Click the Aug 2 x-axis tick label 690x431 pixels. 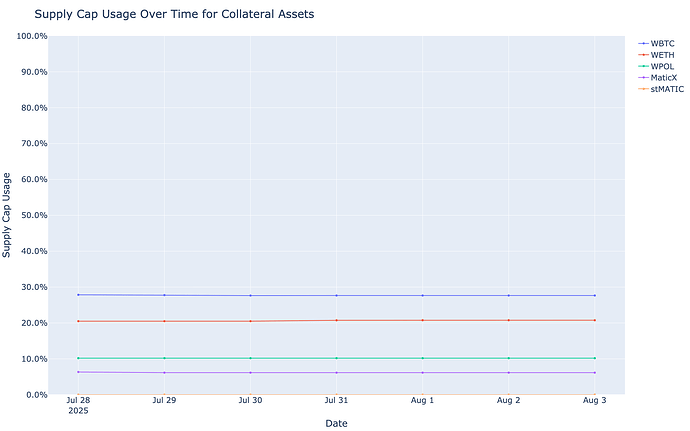click(x=508, y=400)
